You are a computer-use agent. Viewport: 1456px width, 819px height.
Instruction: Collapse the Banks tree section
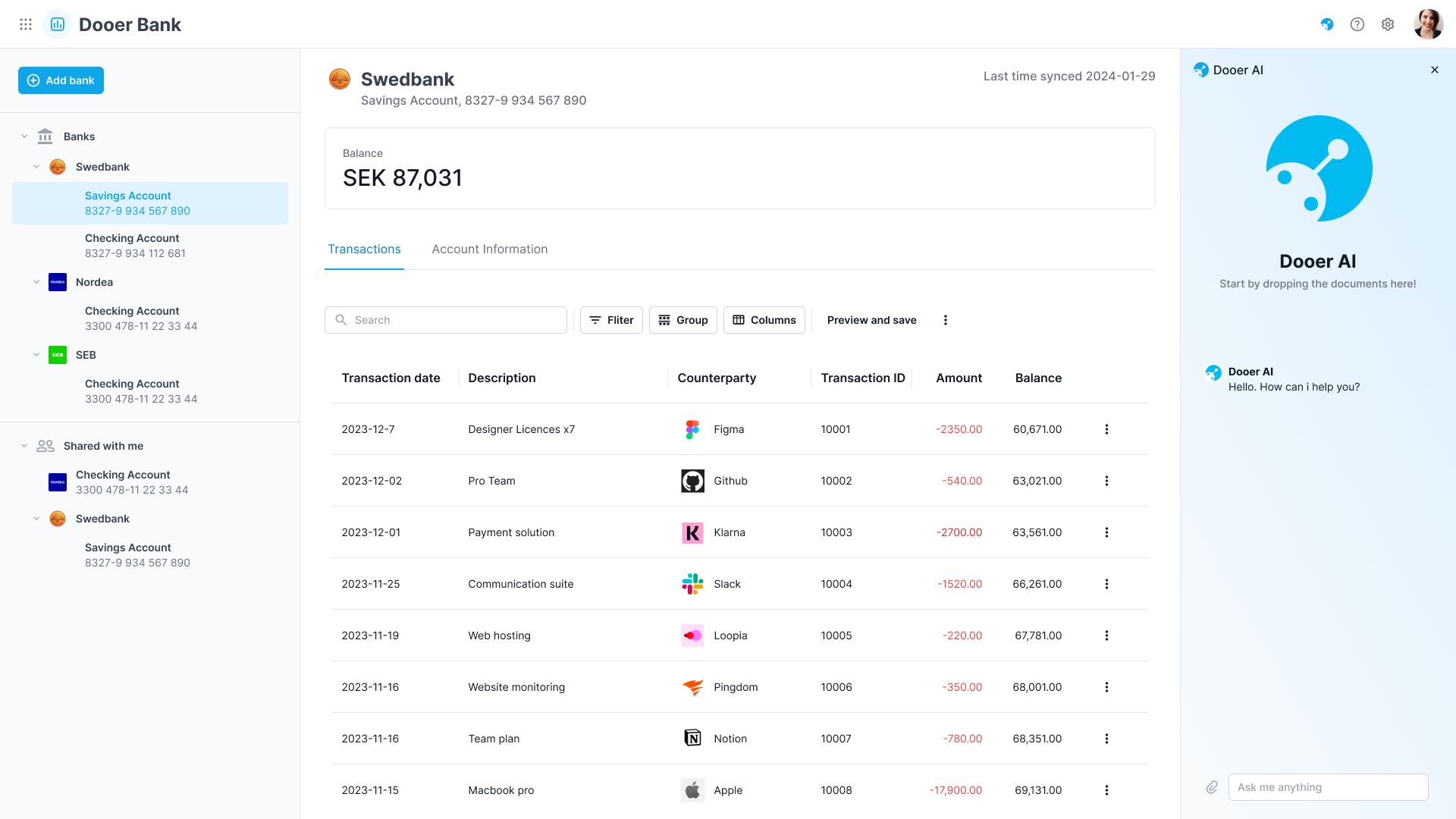24,136
